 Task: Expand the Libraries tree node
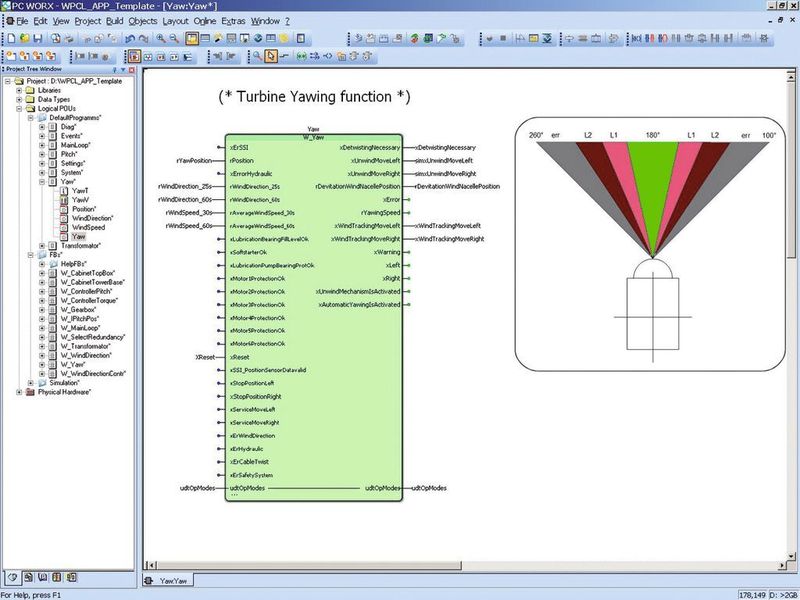click(x=19, y=90)
